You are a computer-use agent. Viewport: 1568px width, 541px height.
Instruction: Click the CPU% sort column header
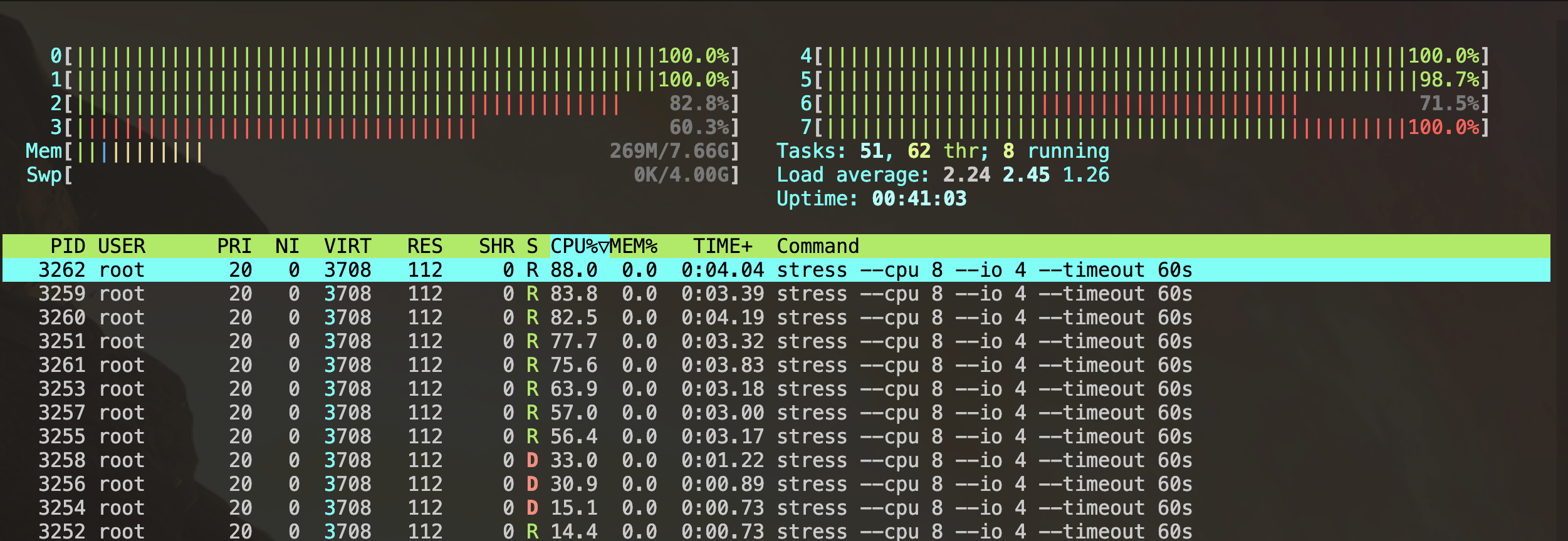(x=578, y=246)
